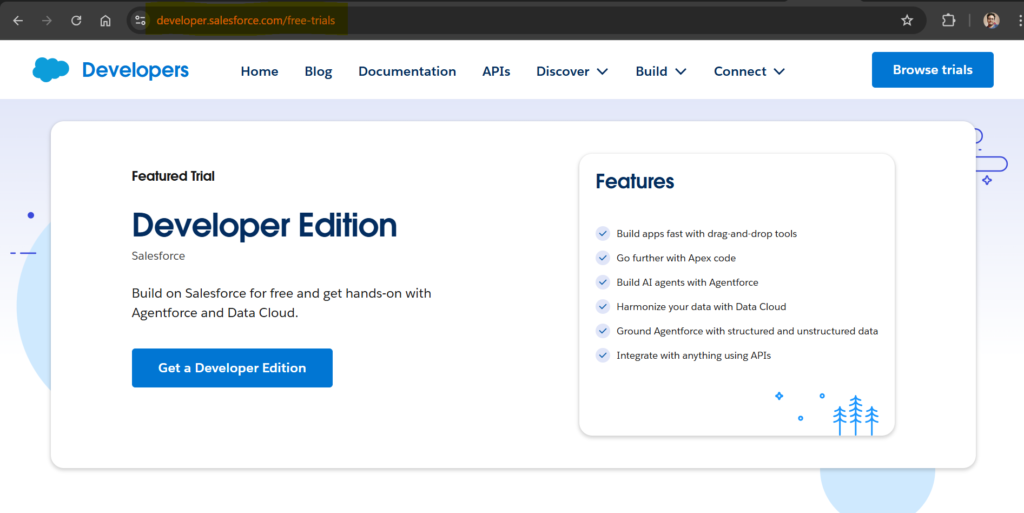The height and width of the screenshot is (513, 1024).
Task: Open the Home nav item
Action: (259, 71)
